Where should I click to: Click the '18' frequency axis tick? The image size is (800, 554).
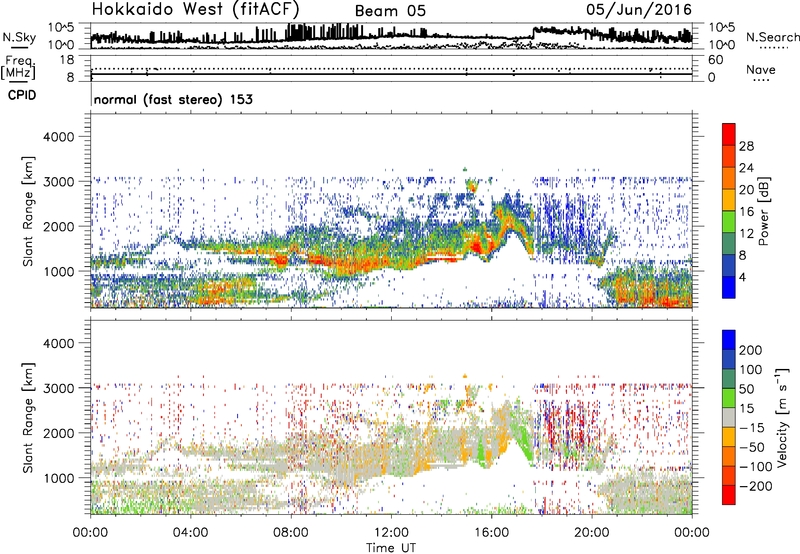pos(67,60)
